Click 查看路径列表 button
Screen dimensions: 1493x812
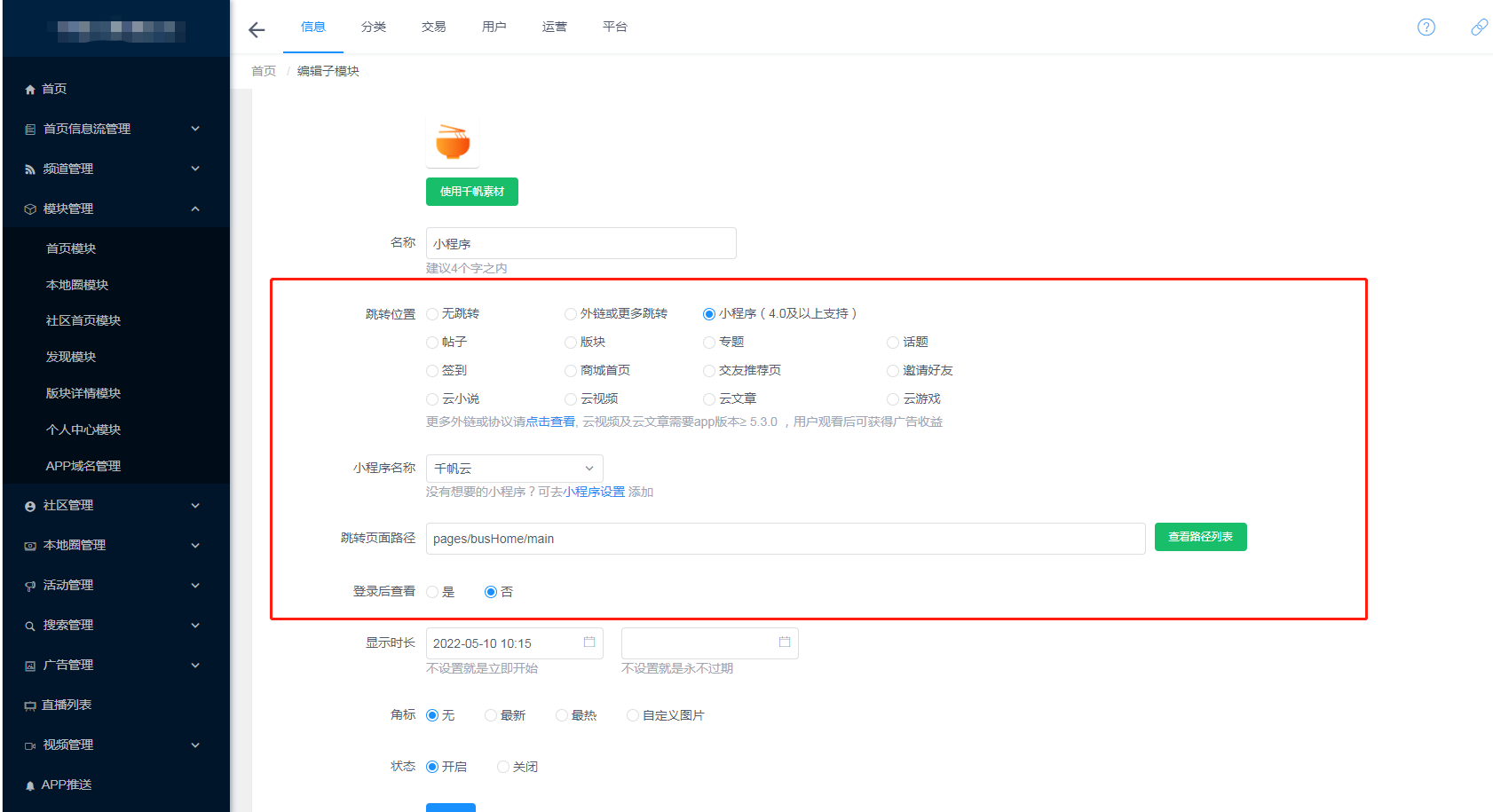[1201, 537]
